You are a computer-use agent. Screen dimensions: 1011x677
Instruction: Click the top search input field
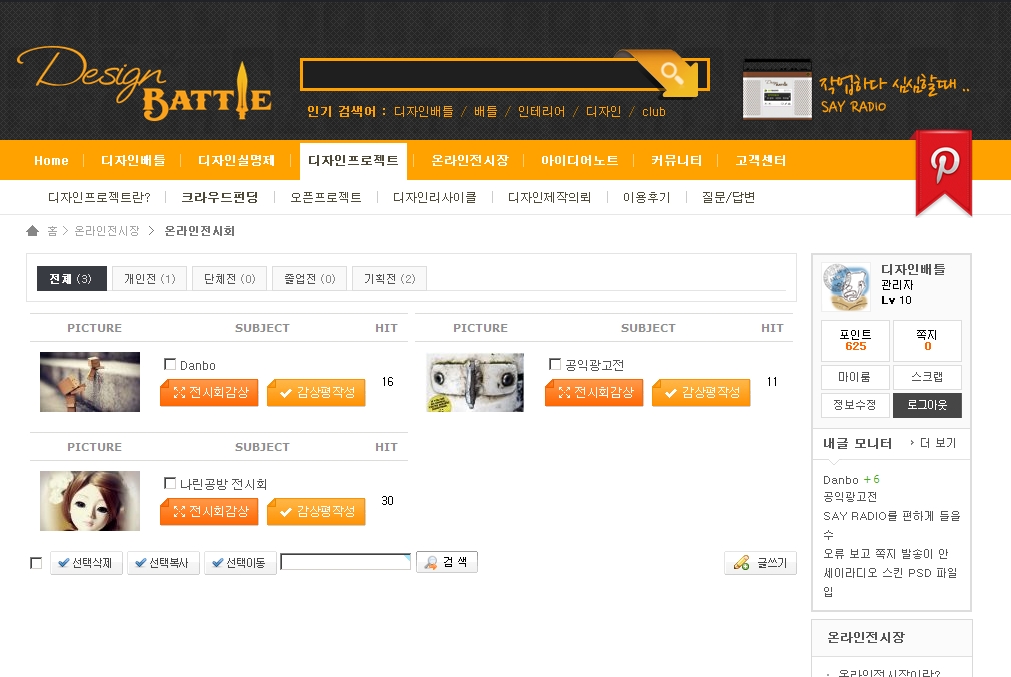[465, 75]
